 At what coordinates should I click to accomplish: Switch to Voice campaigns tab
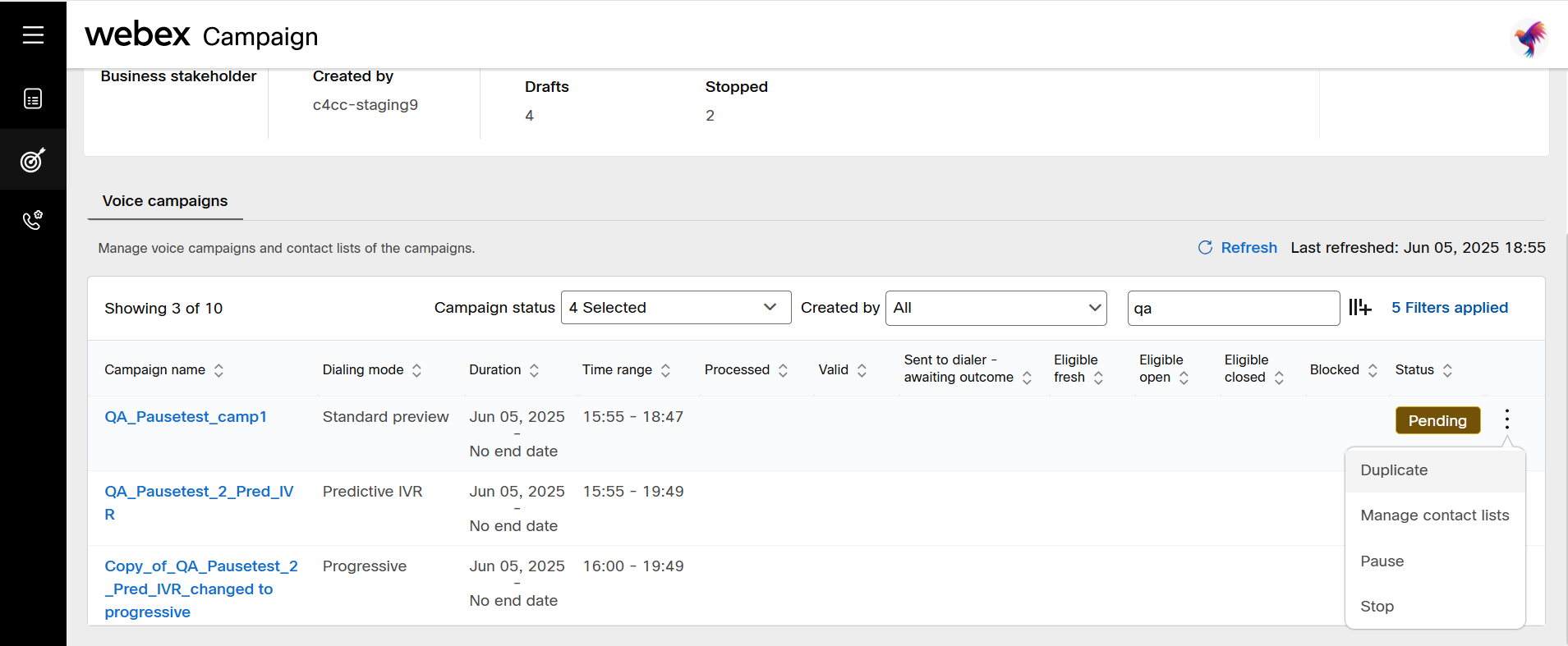click(x=165, y=201)
